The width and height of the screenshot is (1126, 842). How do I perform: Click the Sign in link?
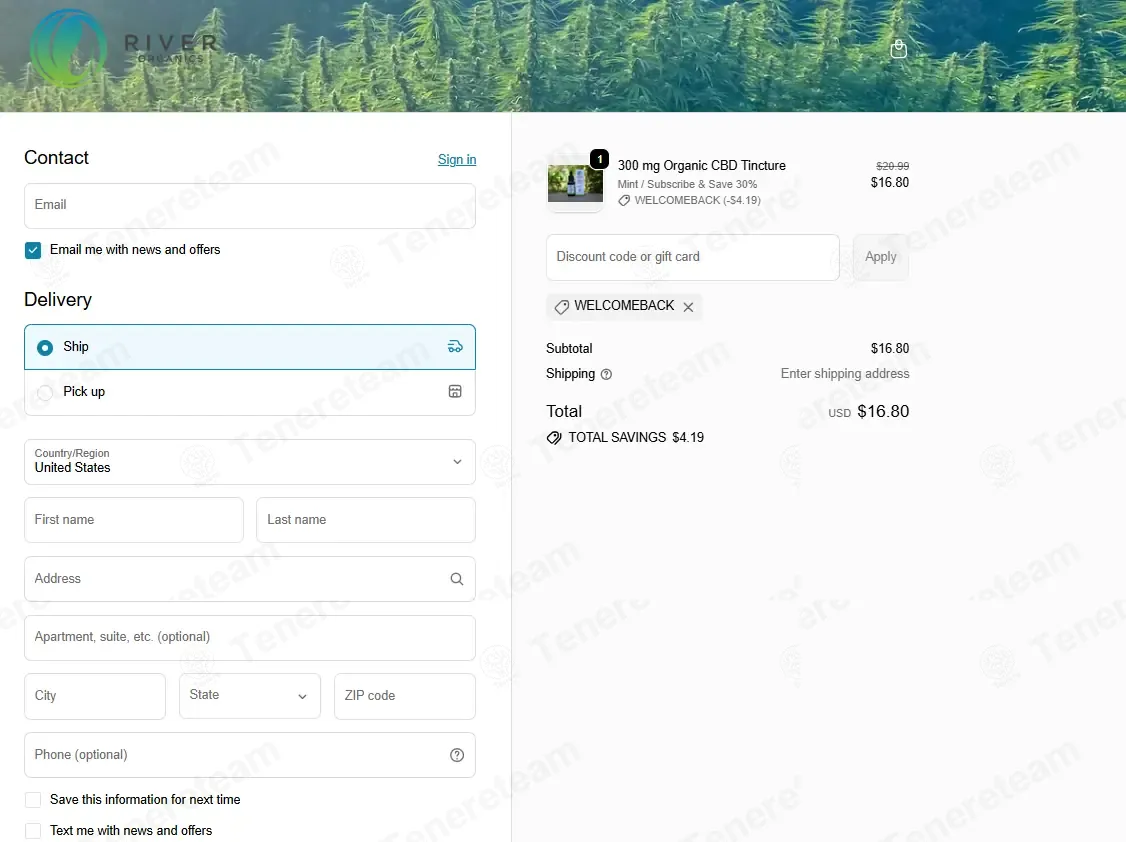tap(457, 159)
